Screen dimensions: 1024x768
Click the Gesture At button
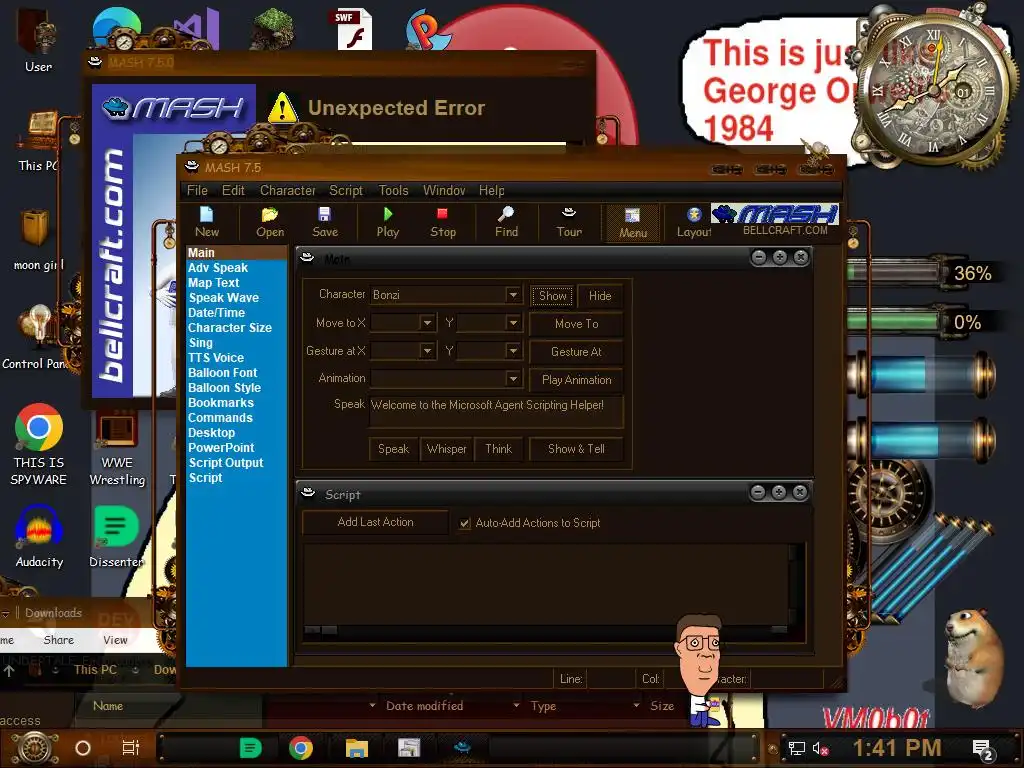pyautogui.click(x=576, y=352)
